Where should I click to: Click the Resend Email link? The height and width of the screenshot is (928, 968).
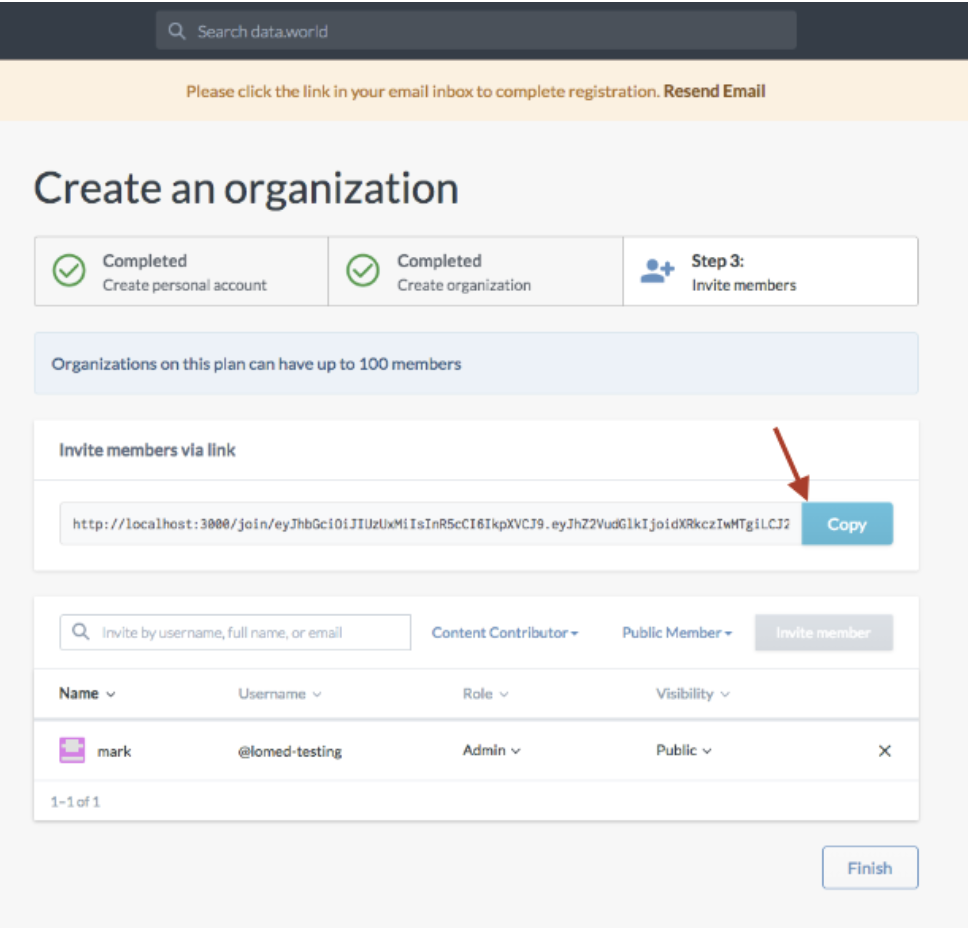[x=714, y=91]
